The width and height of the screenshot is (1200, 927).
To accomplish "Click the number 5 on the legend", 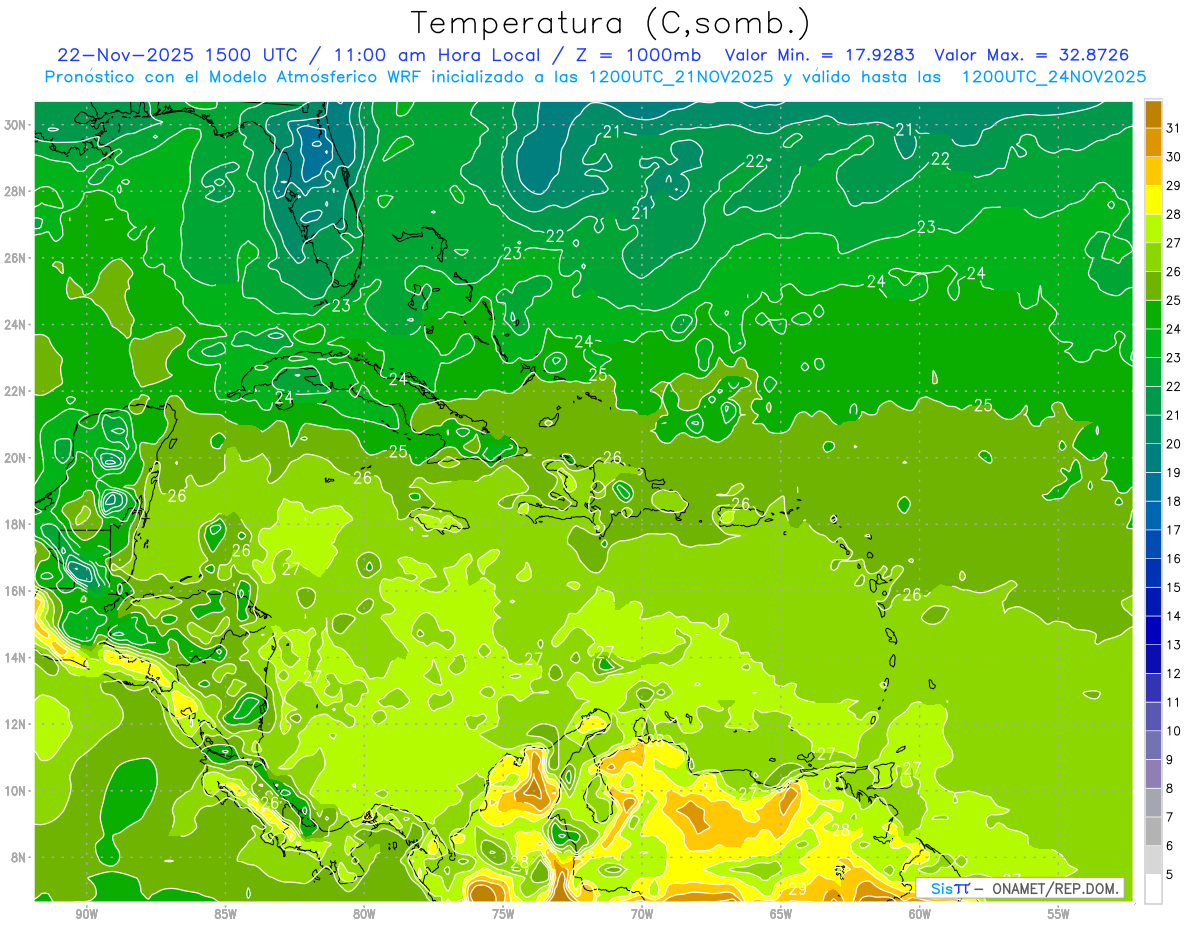I will click(x=1170, y=875).
